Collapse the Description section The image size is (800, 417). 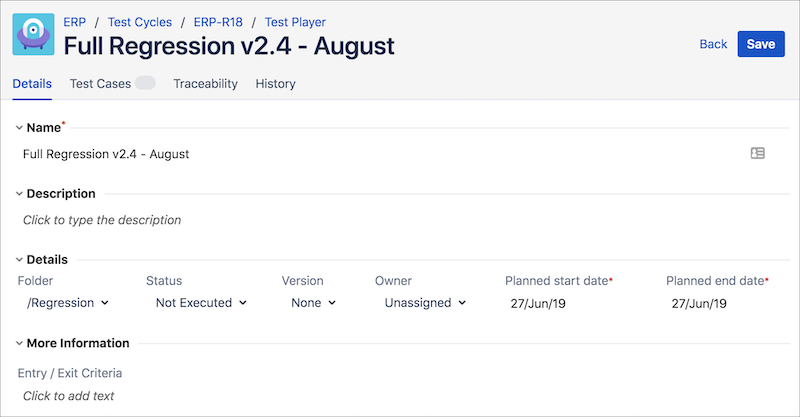coord(19,193)
